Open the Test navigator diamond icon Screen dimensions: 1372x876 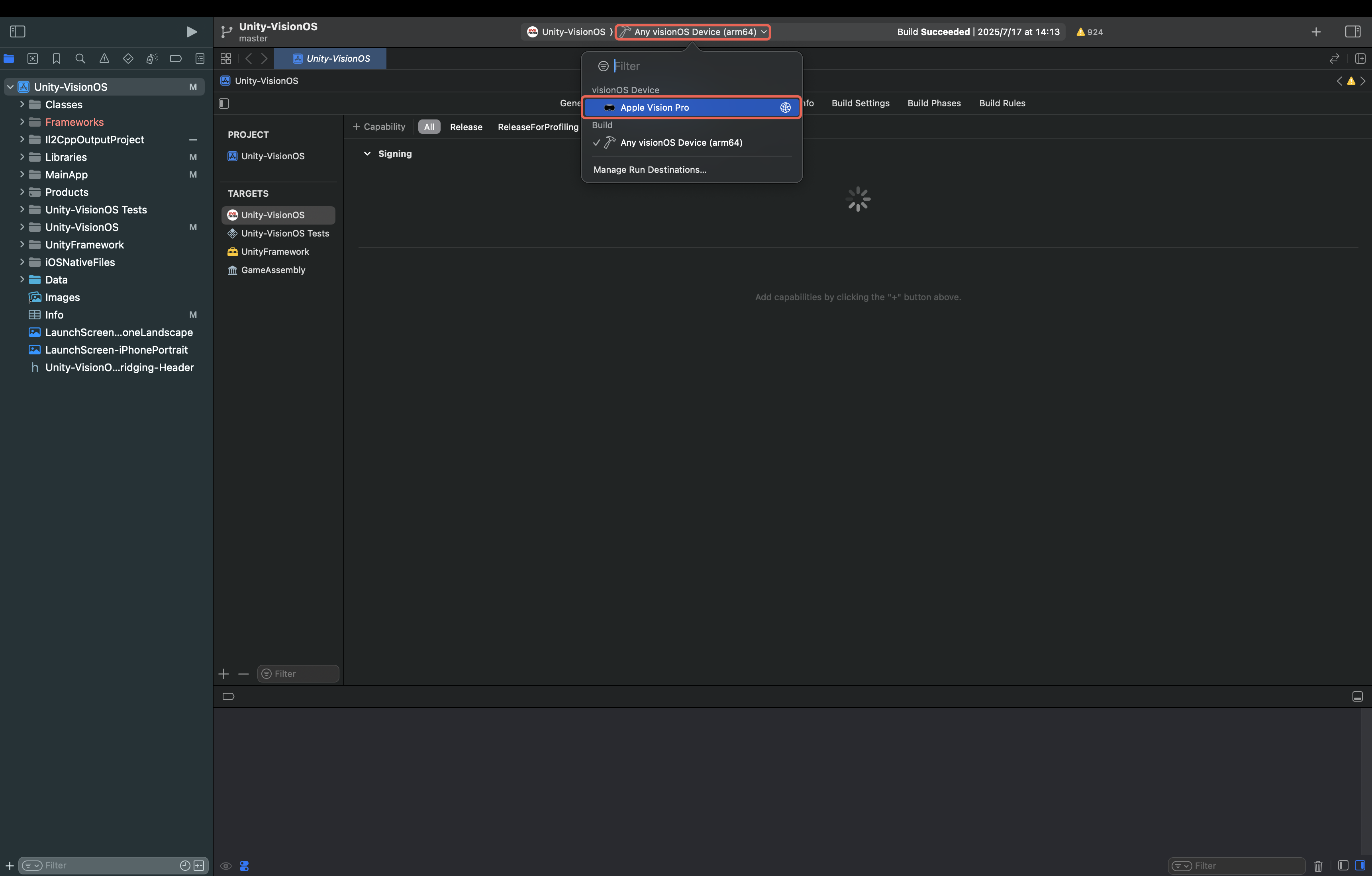(x=128, y=58)
